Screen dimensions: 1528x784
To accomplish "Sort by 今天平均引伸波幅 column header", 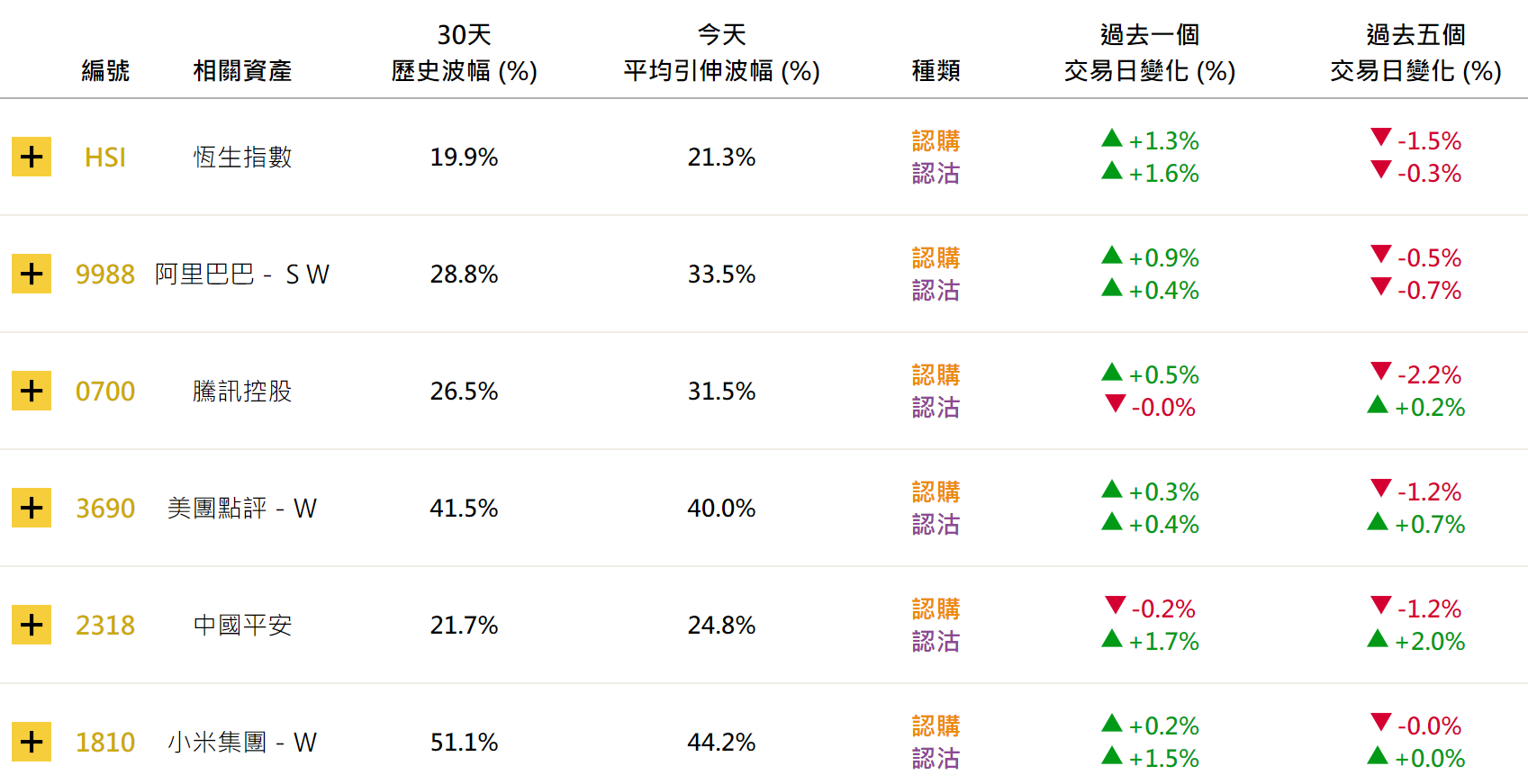I will [721, 53].
